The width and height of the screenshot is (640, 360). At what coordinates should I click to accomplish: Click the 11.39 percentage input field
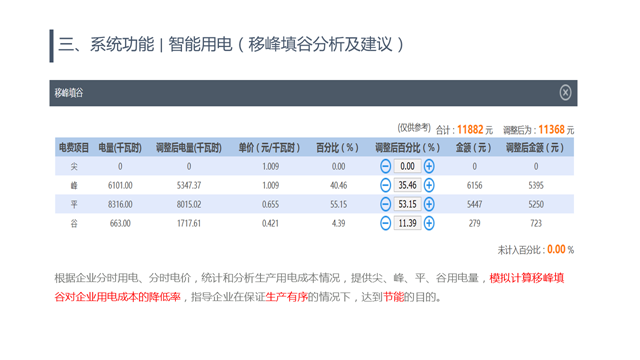click(407, 223)
